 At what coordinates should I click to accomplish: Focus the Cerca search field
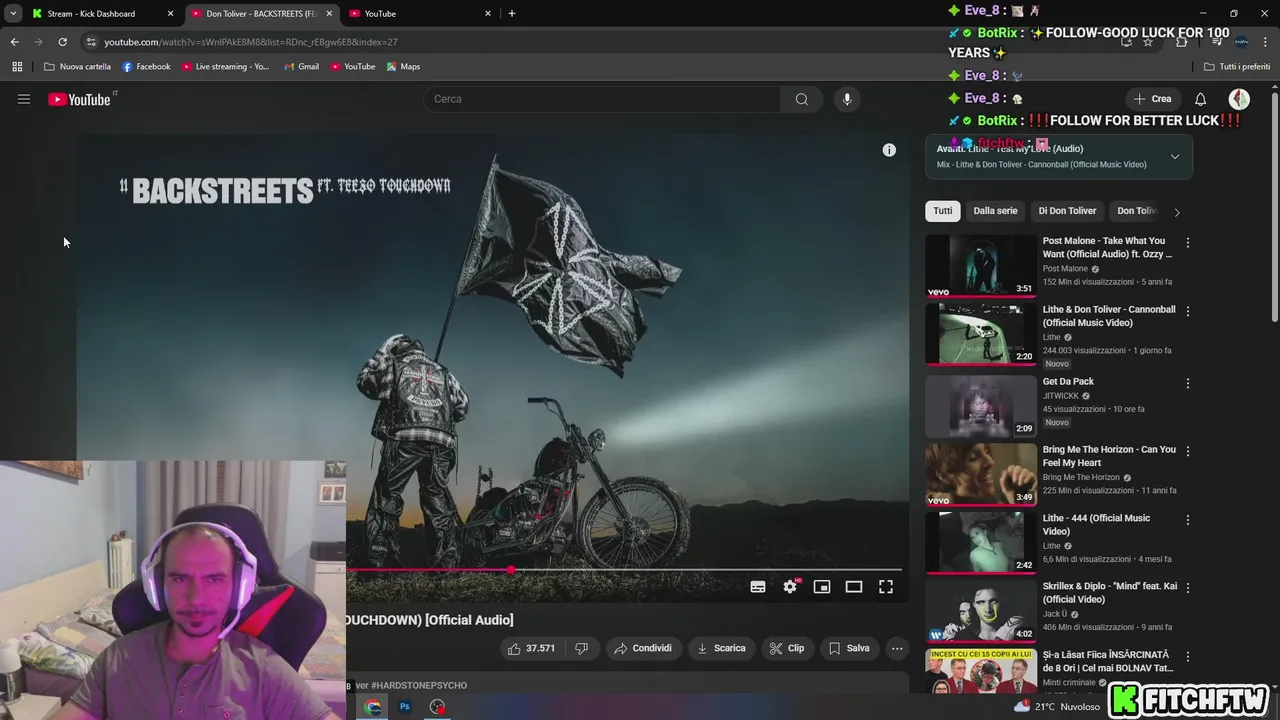(x=603, y=99)
